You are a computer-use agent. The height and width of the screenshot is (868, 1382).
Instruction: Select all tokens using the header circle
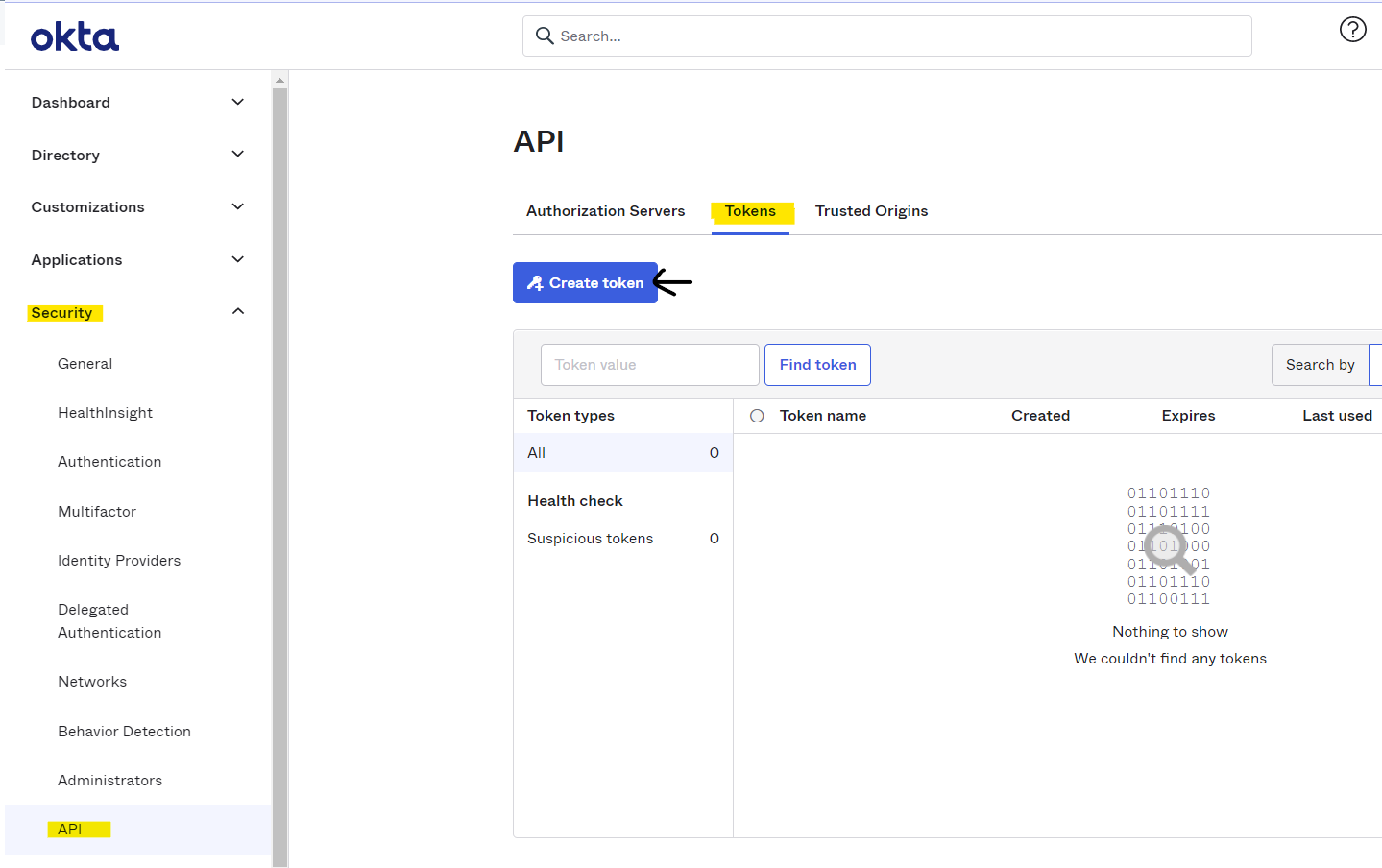(x=757, y=415)
